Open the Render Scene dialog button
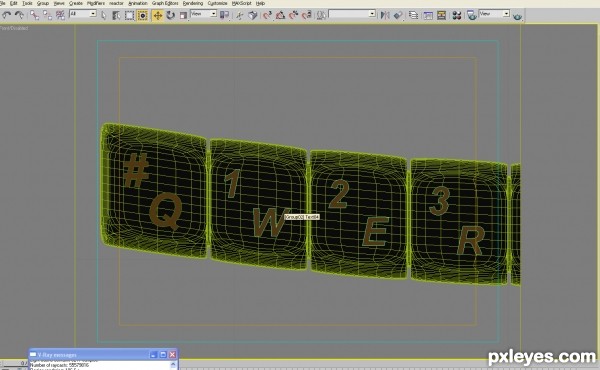This screenshot has width=600, height=370. click(x=471, y=15)
